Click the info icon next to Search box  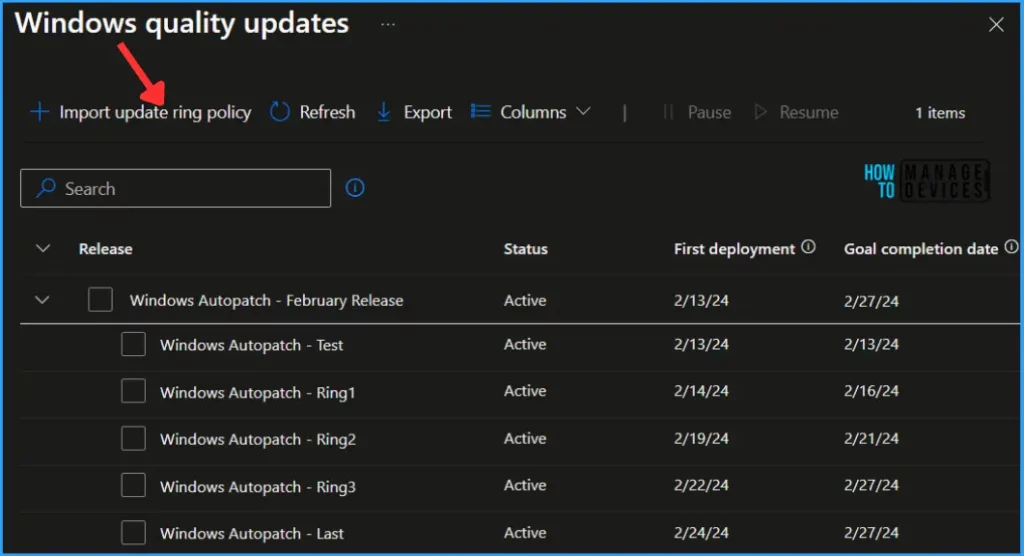click(355, 188)
